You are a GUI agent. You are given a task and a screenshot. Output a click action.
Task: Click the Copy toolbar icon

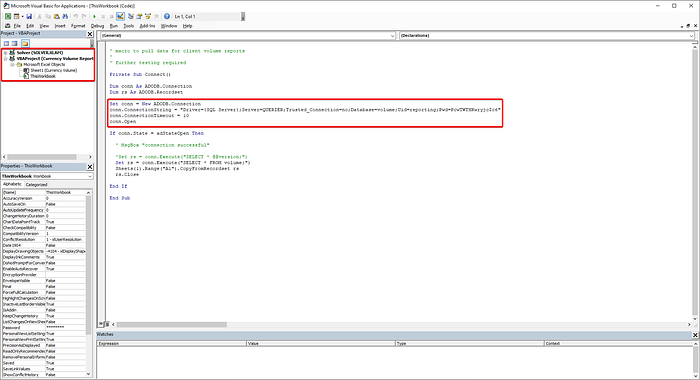[48, 17]
